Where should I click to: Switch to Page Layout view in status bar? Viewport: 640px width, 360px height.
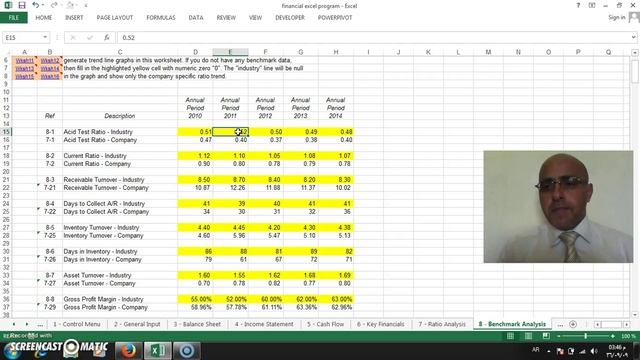(x=528, y=336)
